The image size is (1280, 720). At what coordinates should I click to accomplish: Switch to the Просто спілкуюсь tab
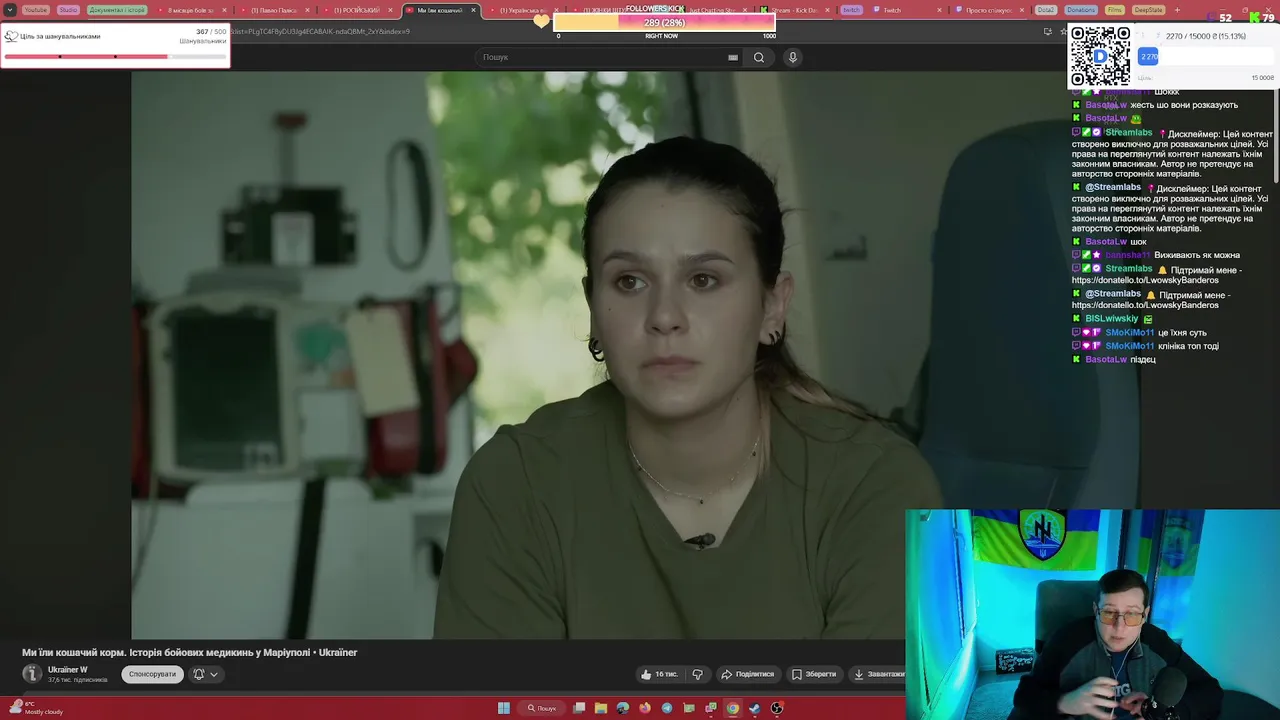988,10
